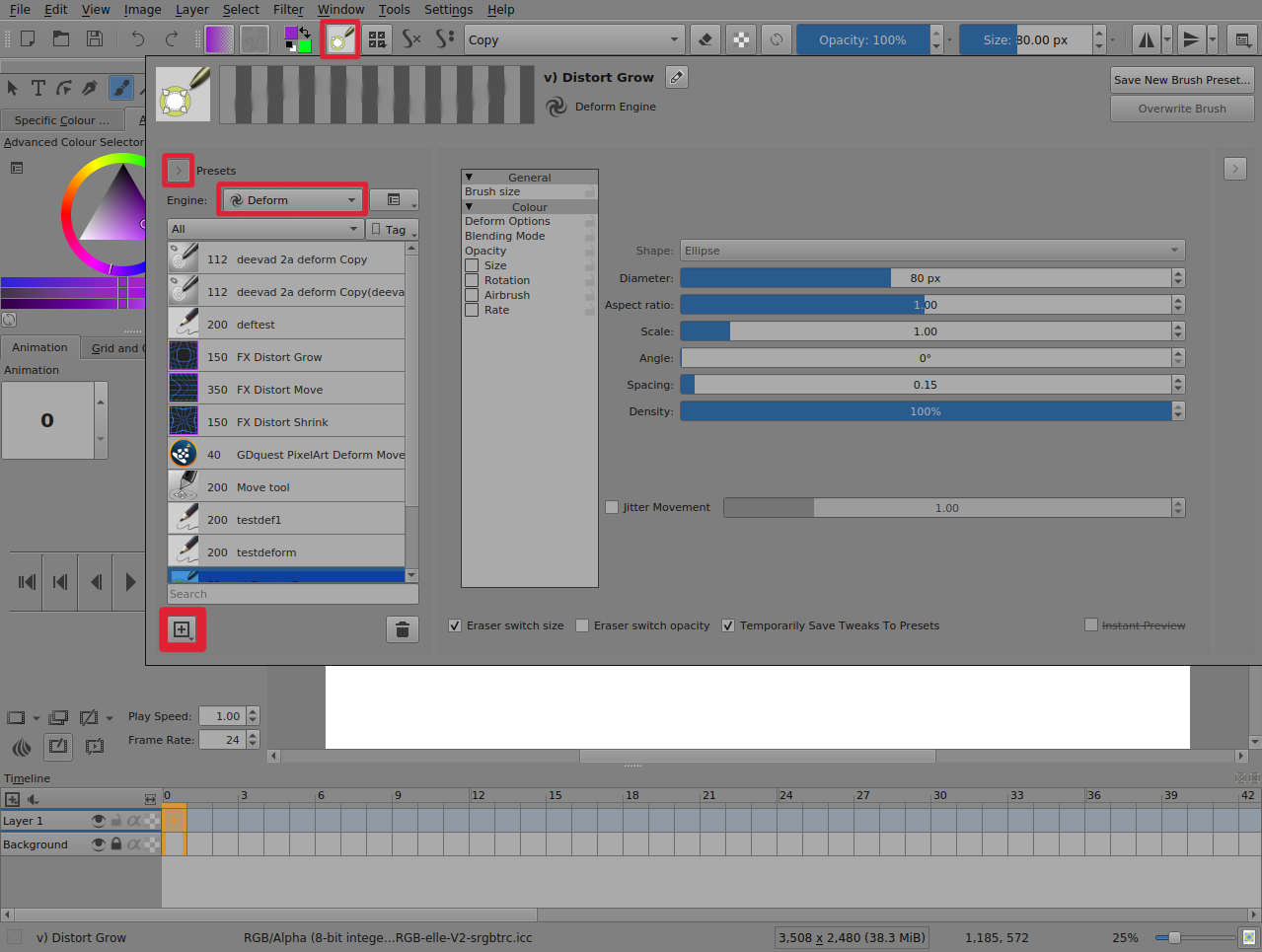Enable the Rotation brush option checkbox

click(472, 280)
